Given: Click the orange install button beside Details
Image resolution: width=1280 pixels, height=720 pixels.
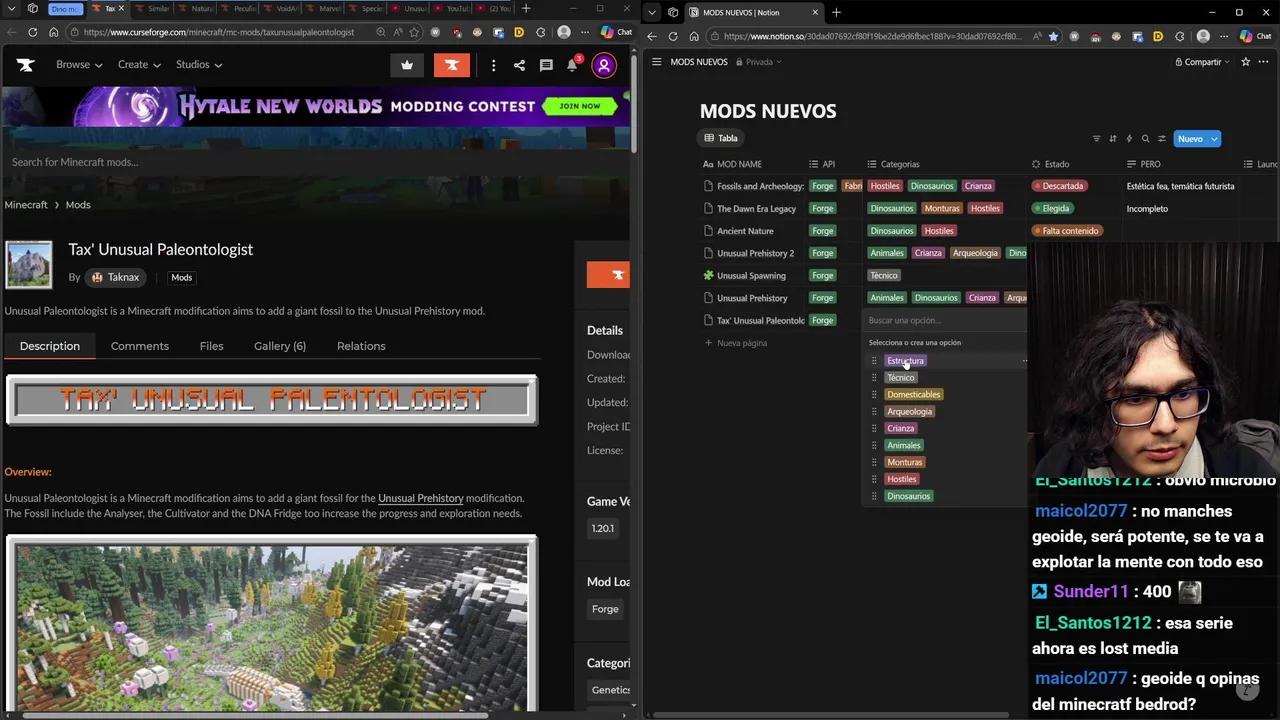Looking at the screenshot, I should click(608, 275).
